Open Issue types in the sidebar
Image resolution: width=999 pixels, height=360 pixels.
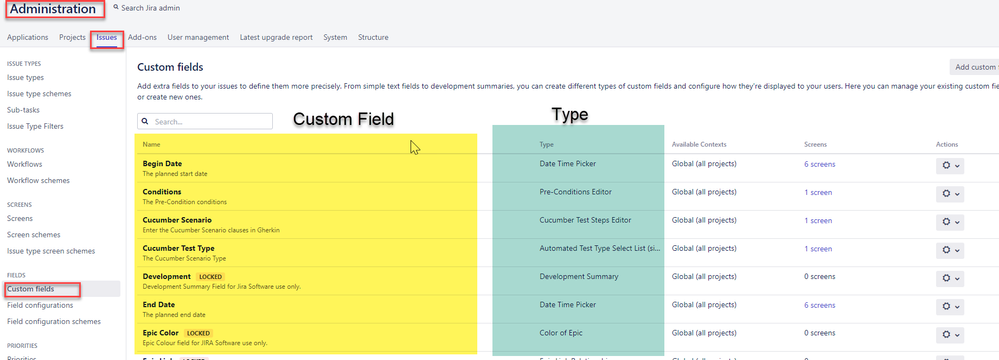[25, 78]
